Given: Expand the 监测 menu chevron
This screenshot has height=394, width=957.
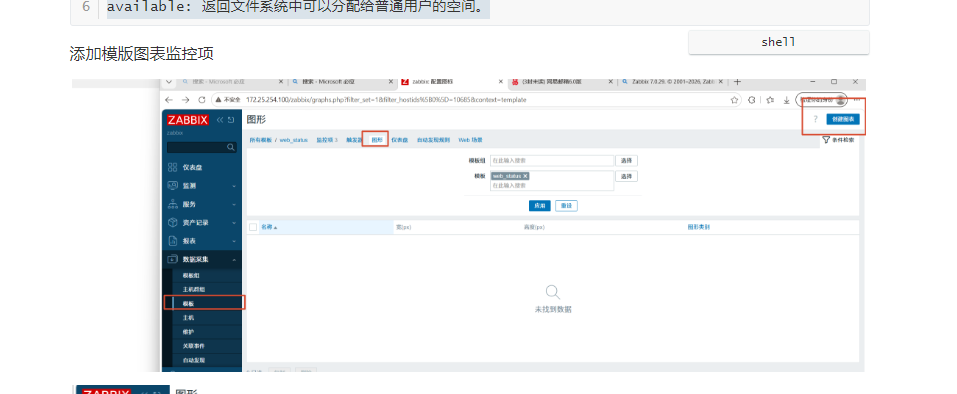Looking at the screenshot, I should pos(234,186).
